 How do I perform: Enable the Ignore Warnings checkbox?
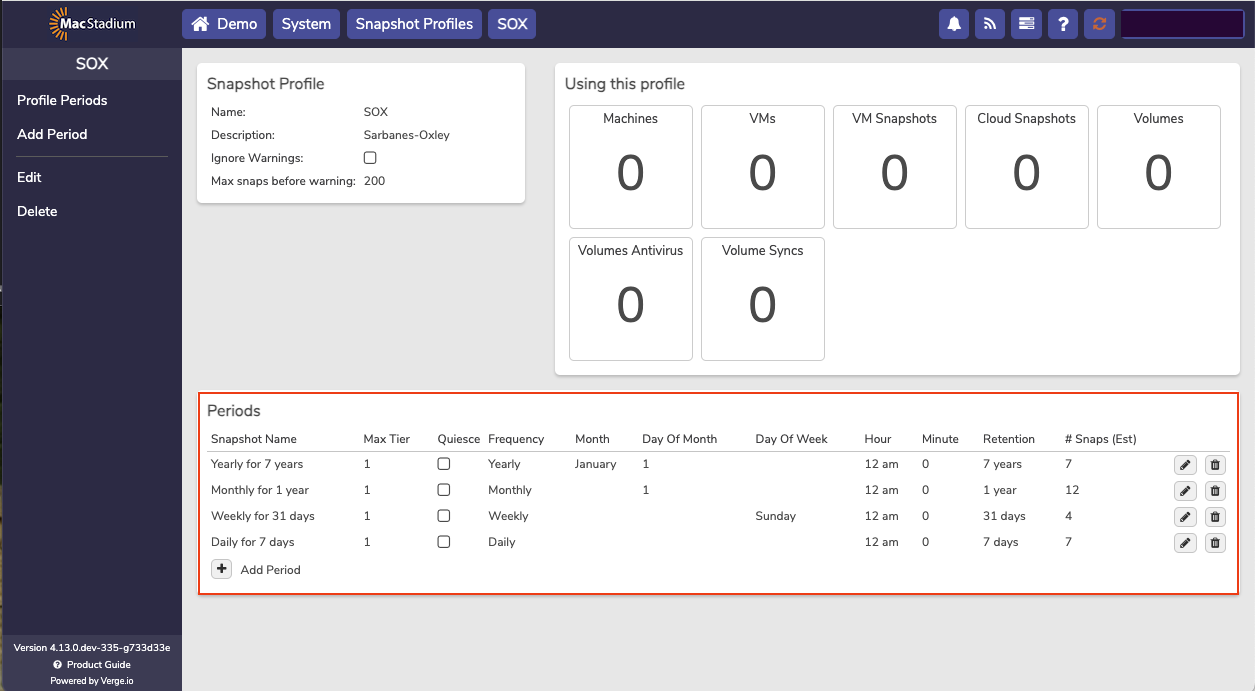click(370, 157)
